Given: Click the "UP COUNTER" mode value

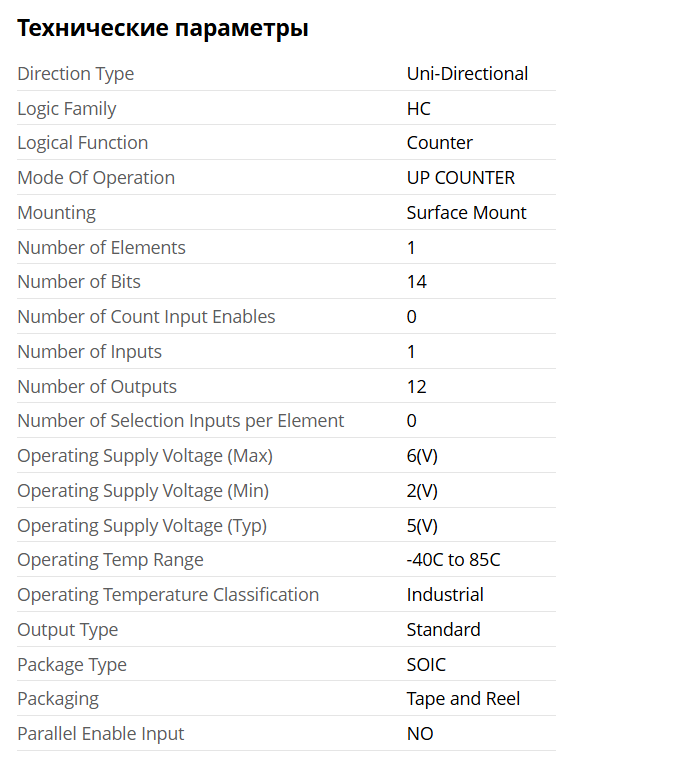Looking at the screenshot, I should (x=460, y=178).
